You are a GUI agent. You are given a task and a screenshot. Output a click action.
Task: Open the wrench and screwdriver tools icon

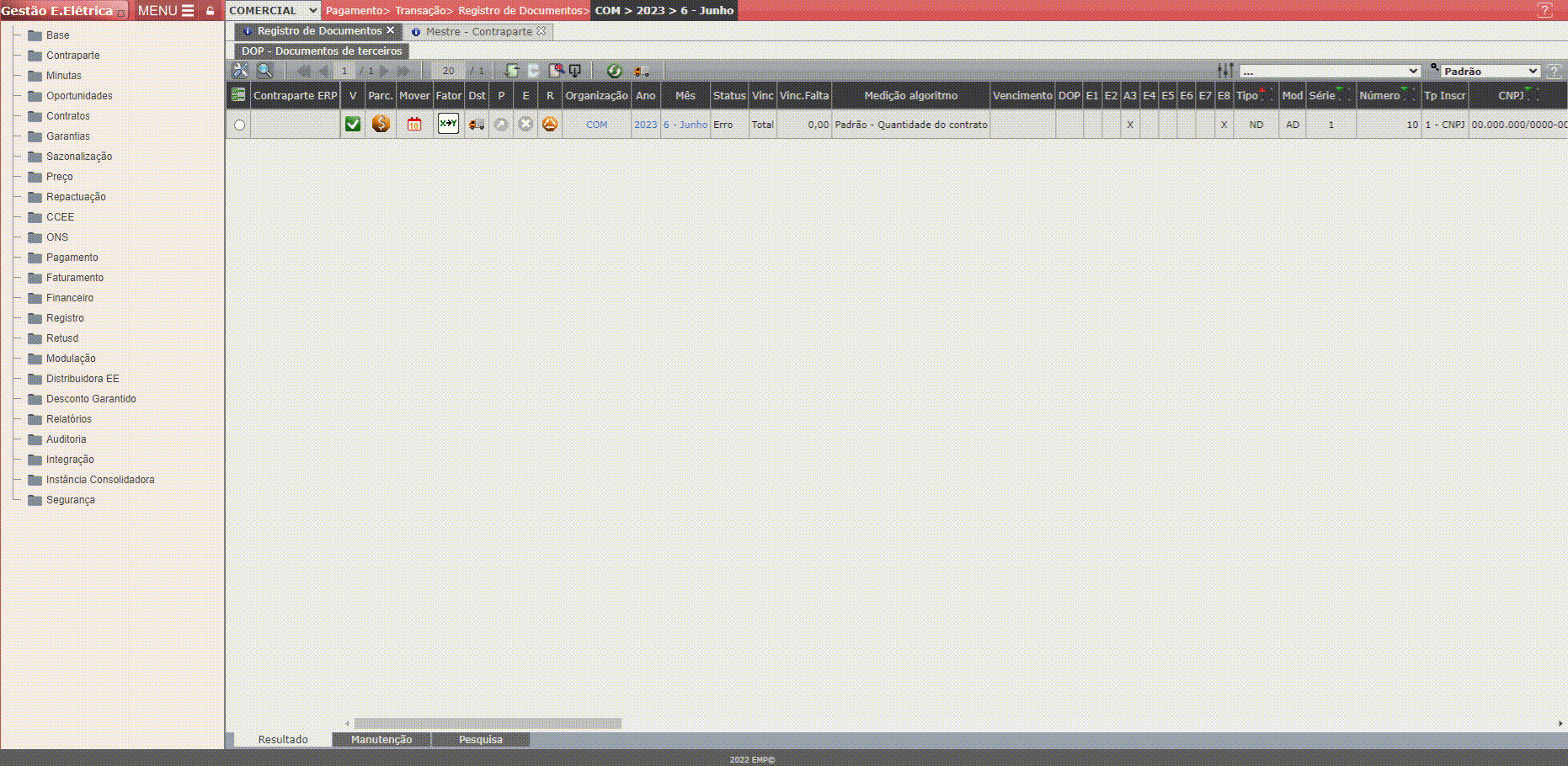241,71
